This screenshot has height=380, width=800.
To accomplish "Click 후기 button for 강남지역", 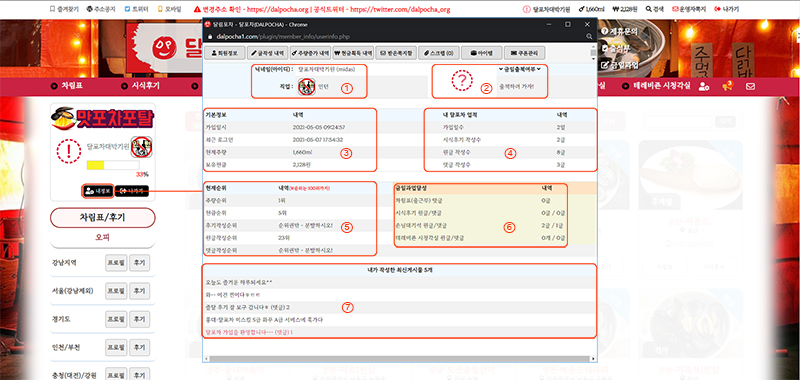I will pyautogui.click(x=140, y=264).
